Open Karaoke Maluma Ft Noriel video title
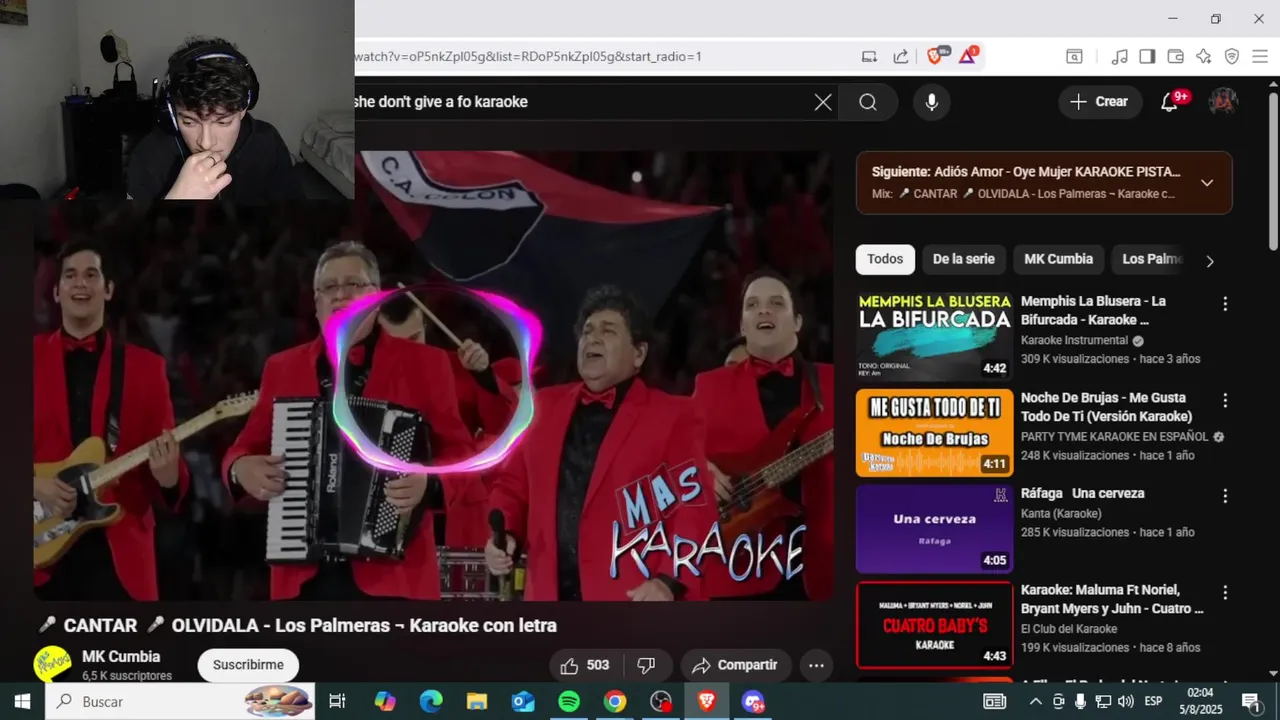1280x720 pixels. coord(1112,599)
